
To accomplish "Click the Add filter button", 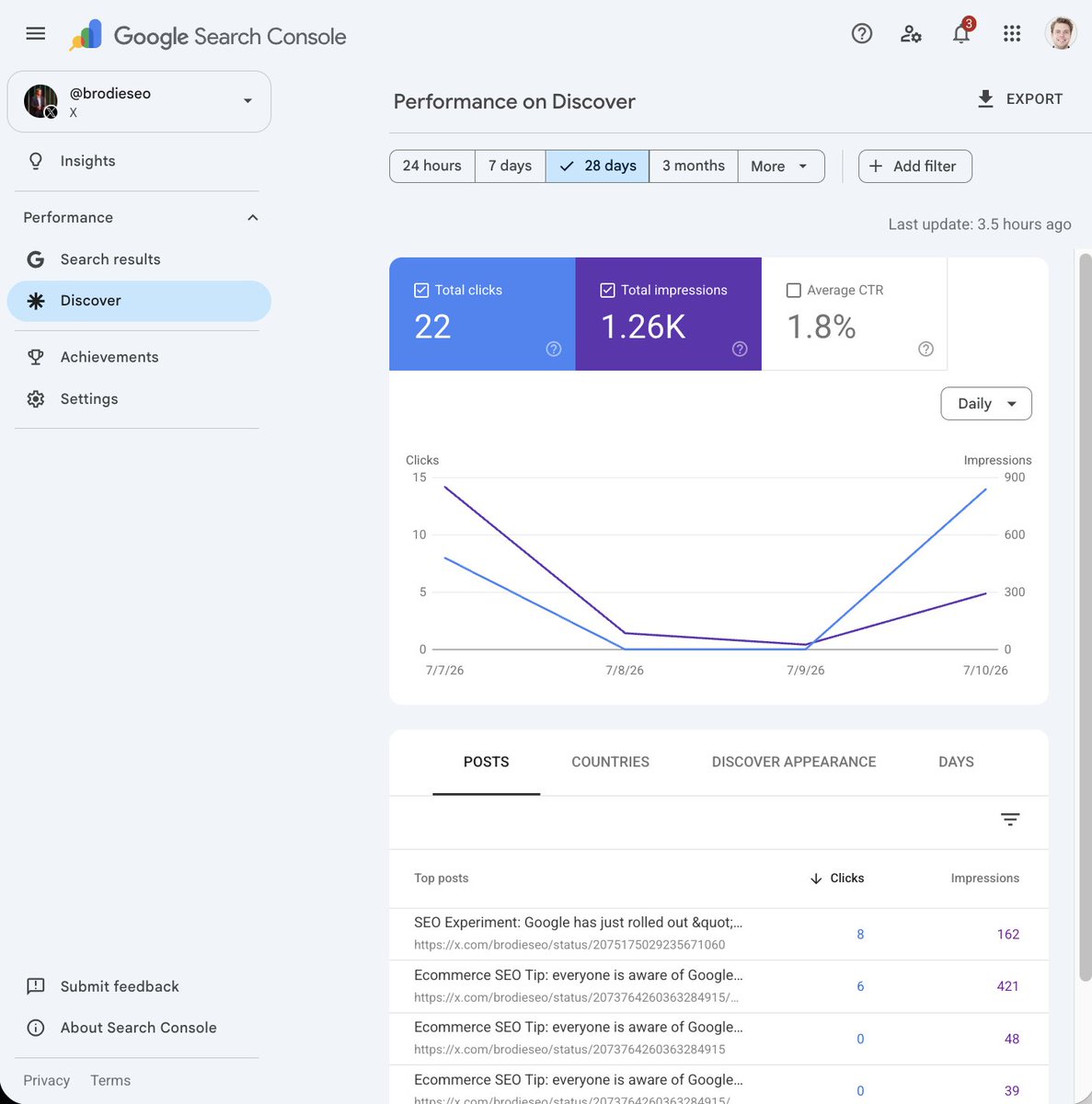I will (x=915, y=167).
